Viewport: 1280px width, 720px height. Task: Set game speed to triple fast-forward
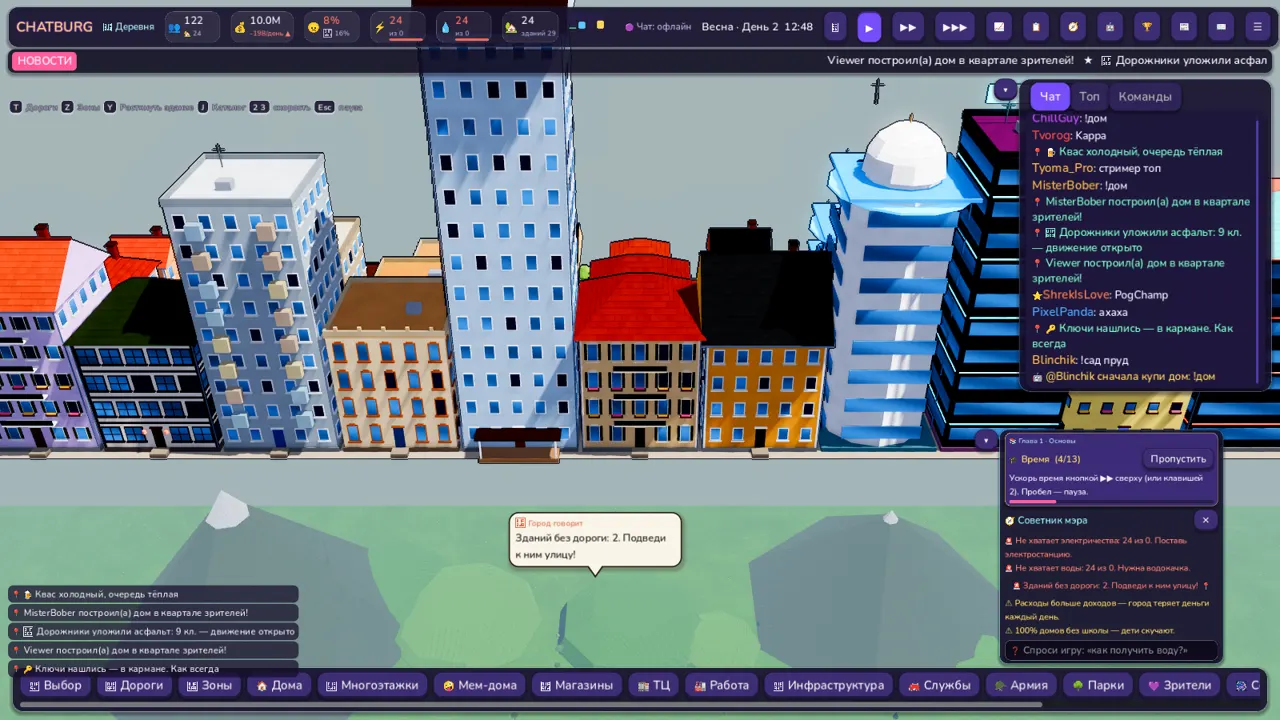[x=955, y=27]
